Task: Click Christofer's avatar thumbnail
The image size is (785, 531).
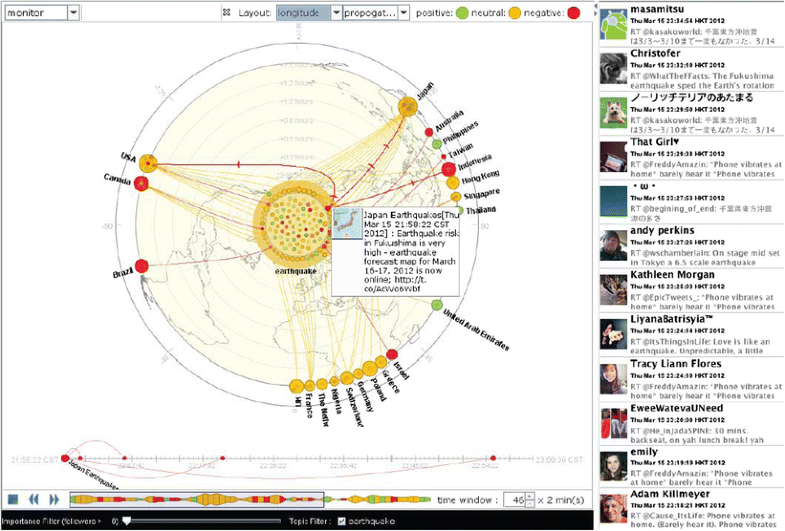Action: [613, 69]
